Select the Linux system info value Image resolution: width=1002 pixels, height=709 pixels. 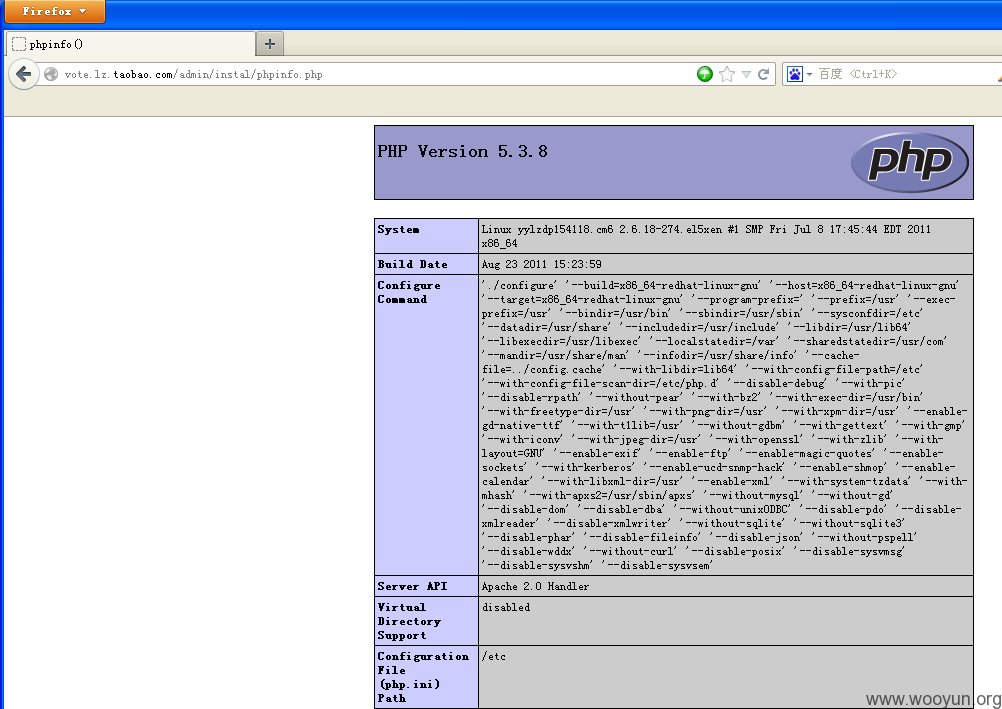pos(706,236)
